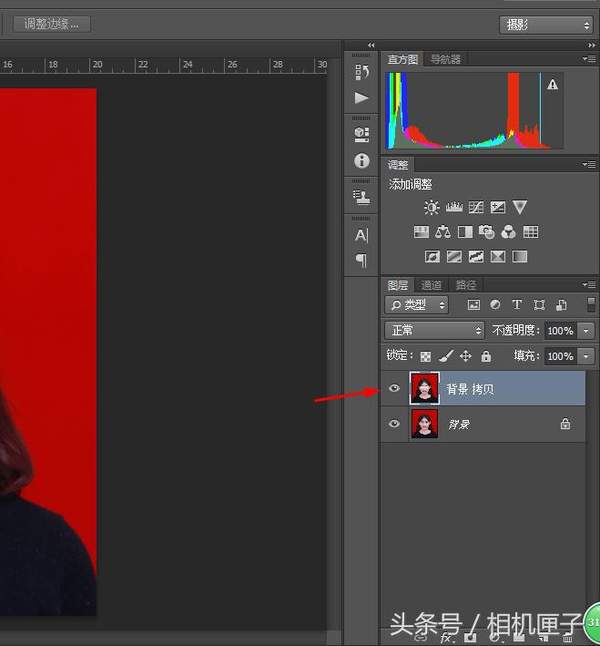Select the 背景 layer name
Image resolution: width=600 pixels, height=646 pixels.
click(459, 424)
